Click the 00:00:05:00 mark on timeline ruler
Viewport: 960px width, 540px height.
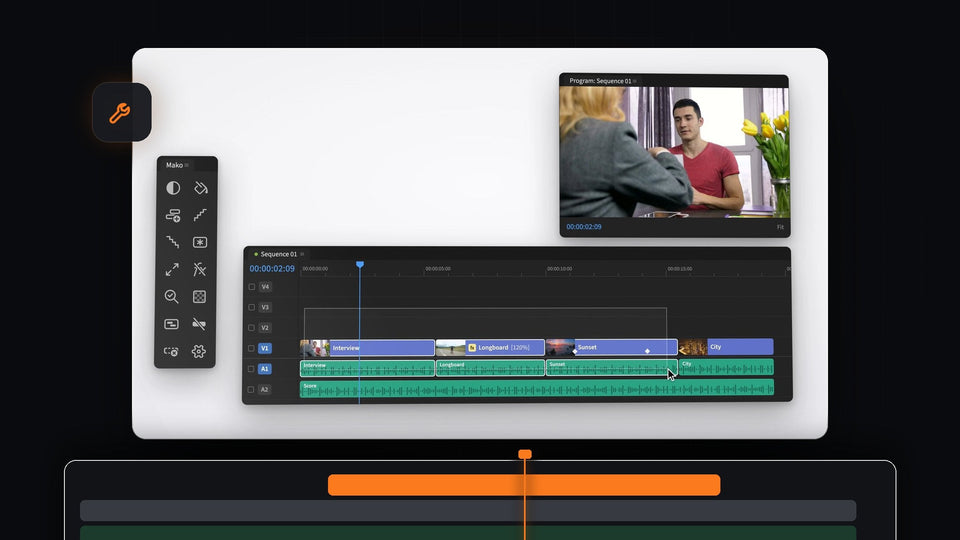point(438,269)
